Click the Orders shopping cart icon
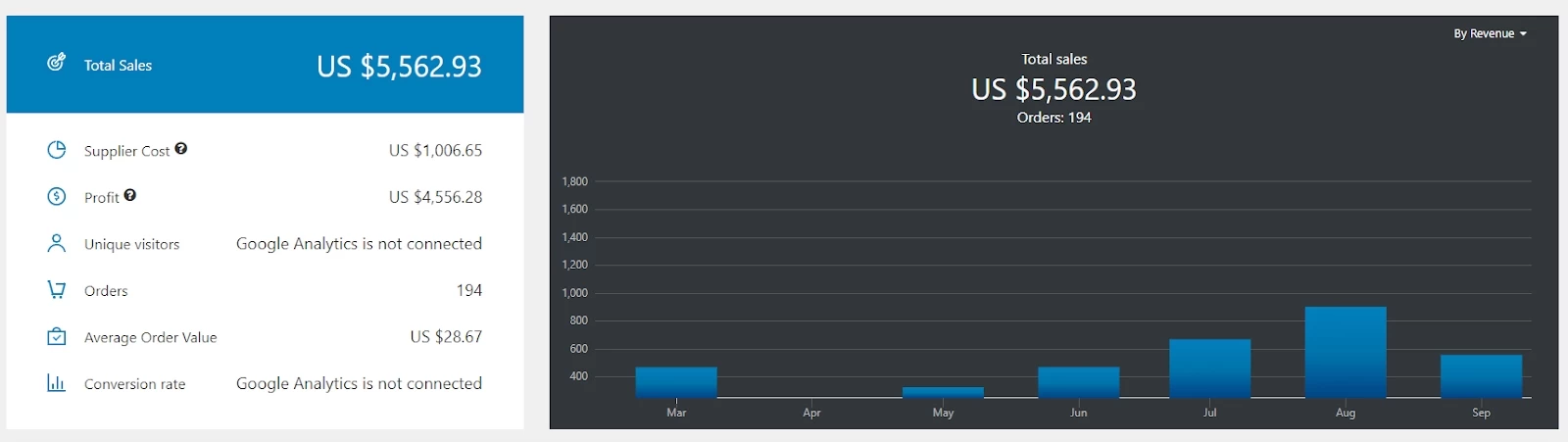Image resolution: width=1568 pixels, height=442 pixels. tap(57, 290)
